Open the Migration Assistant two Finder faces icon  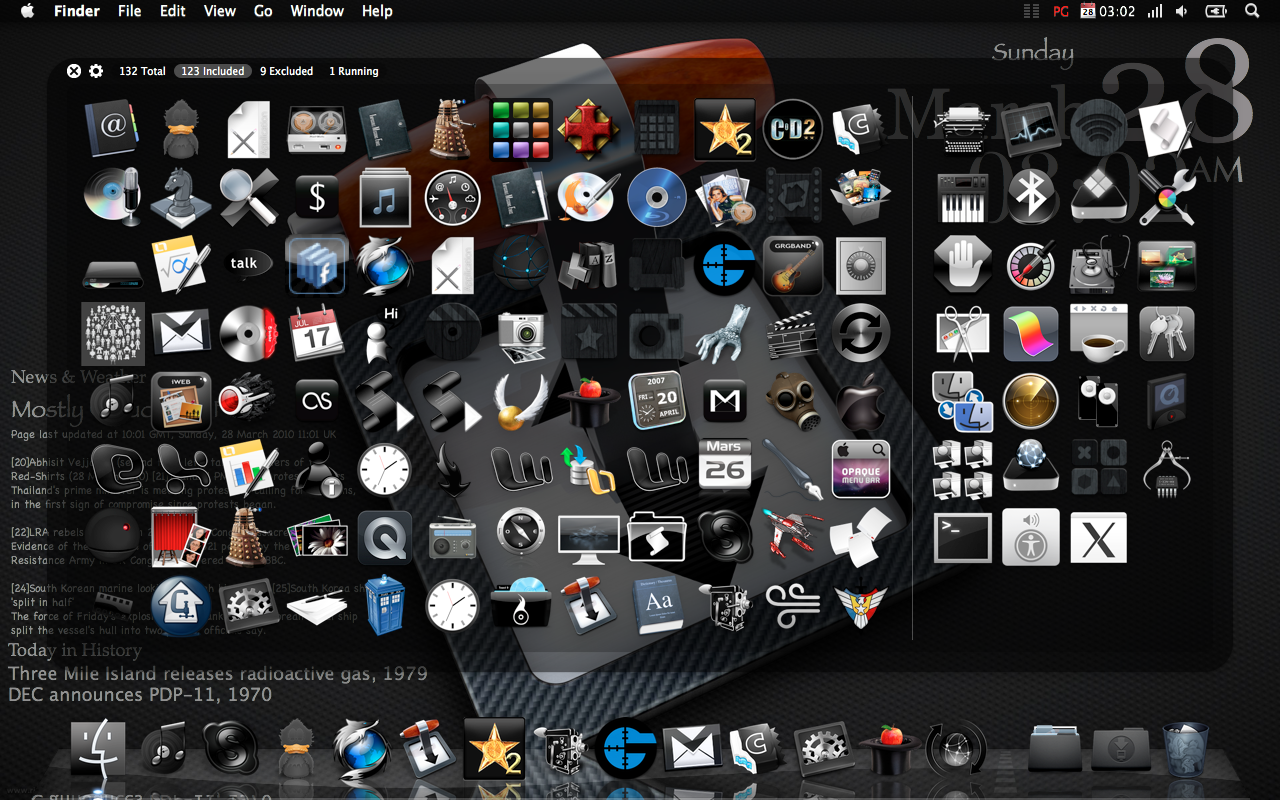(x=962, y=401)
